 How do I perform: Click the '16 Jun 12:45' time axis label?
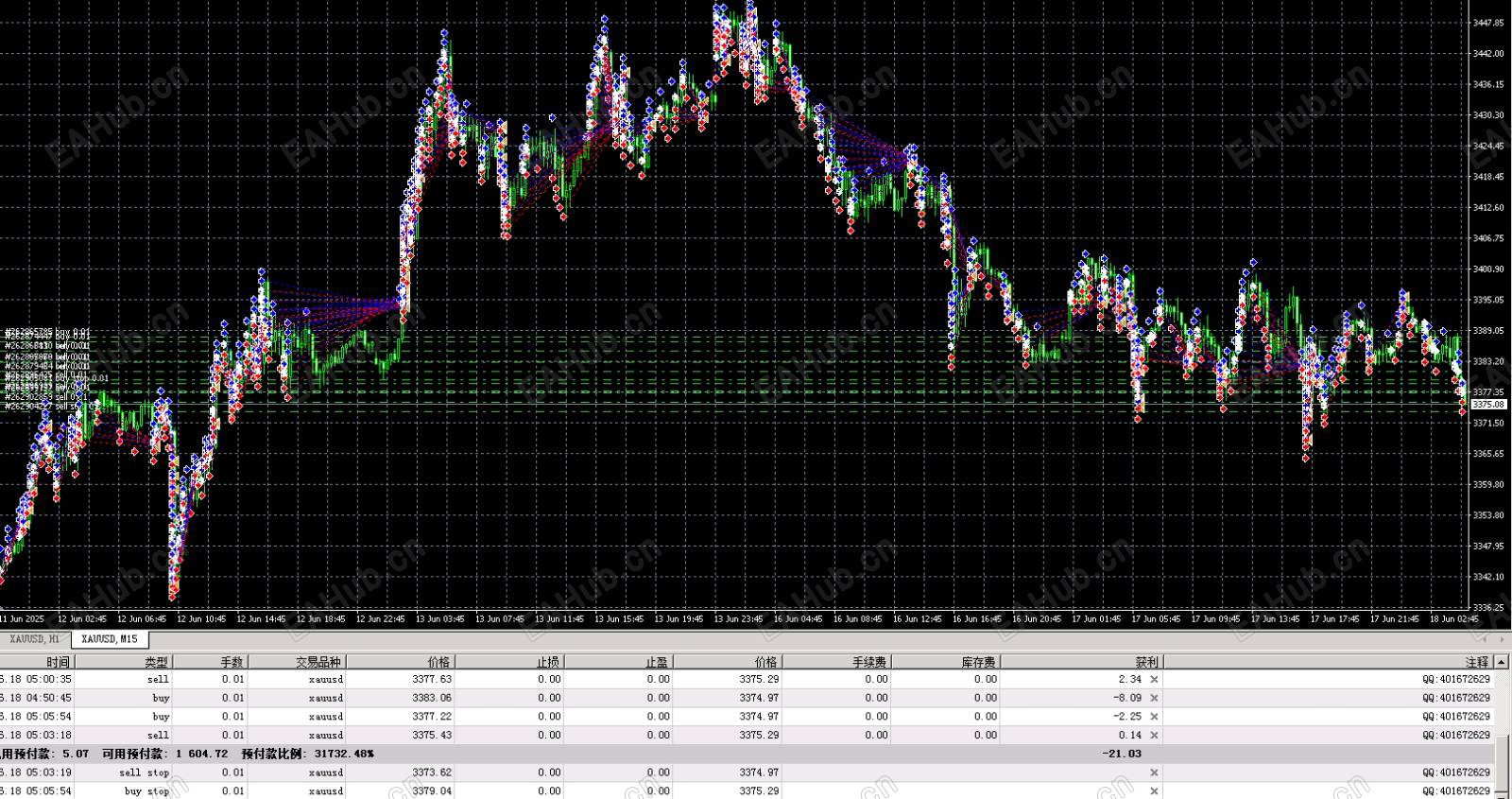[917, 619]
